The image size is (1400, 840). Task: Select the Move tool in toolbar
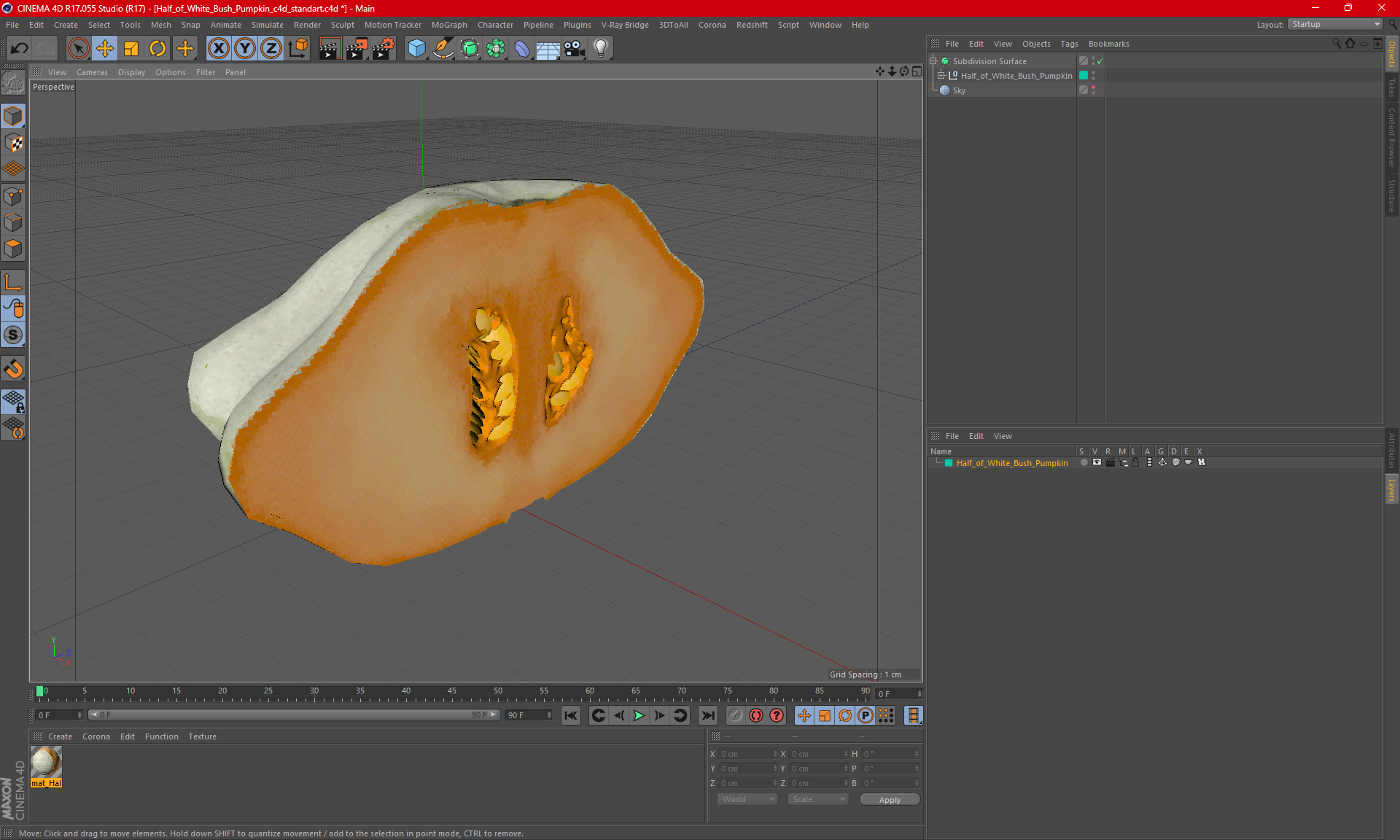(x=105, y=49)
